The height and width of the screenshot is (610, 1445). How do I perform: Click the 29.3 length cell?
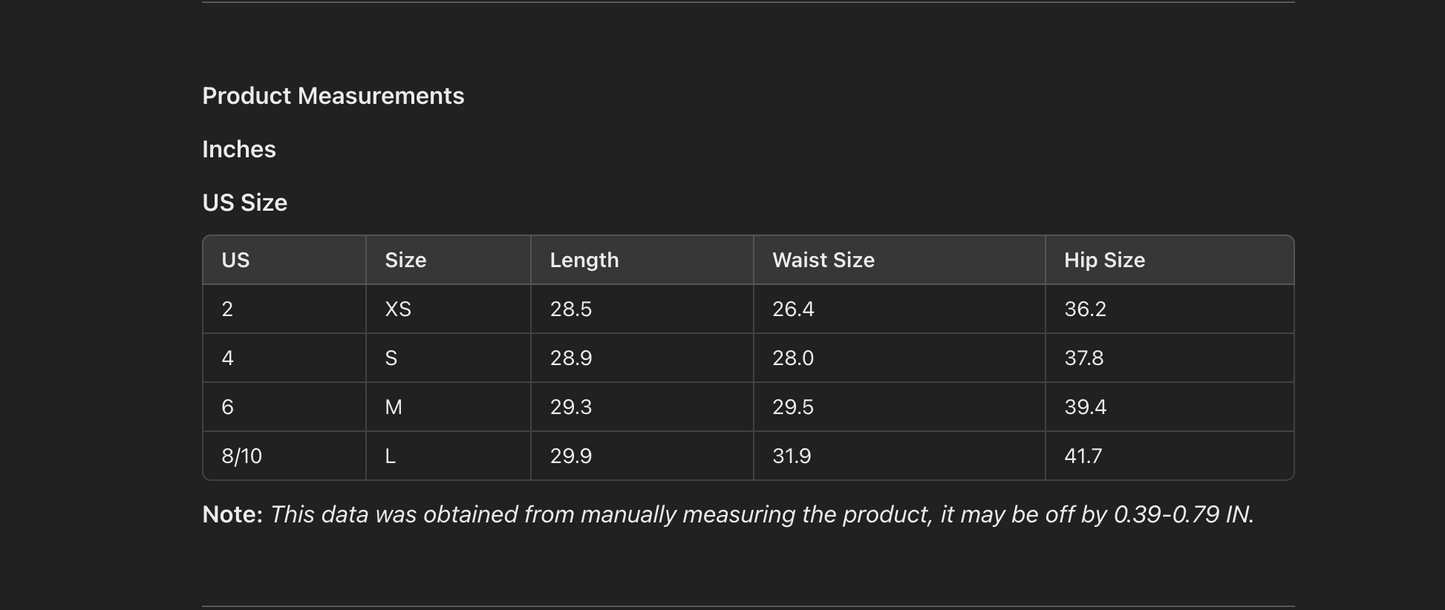pos(571,407)
